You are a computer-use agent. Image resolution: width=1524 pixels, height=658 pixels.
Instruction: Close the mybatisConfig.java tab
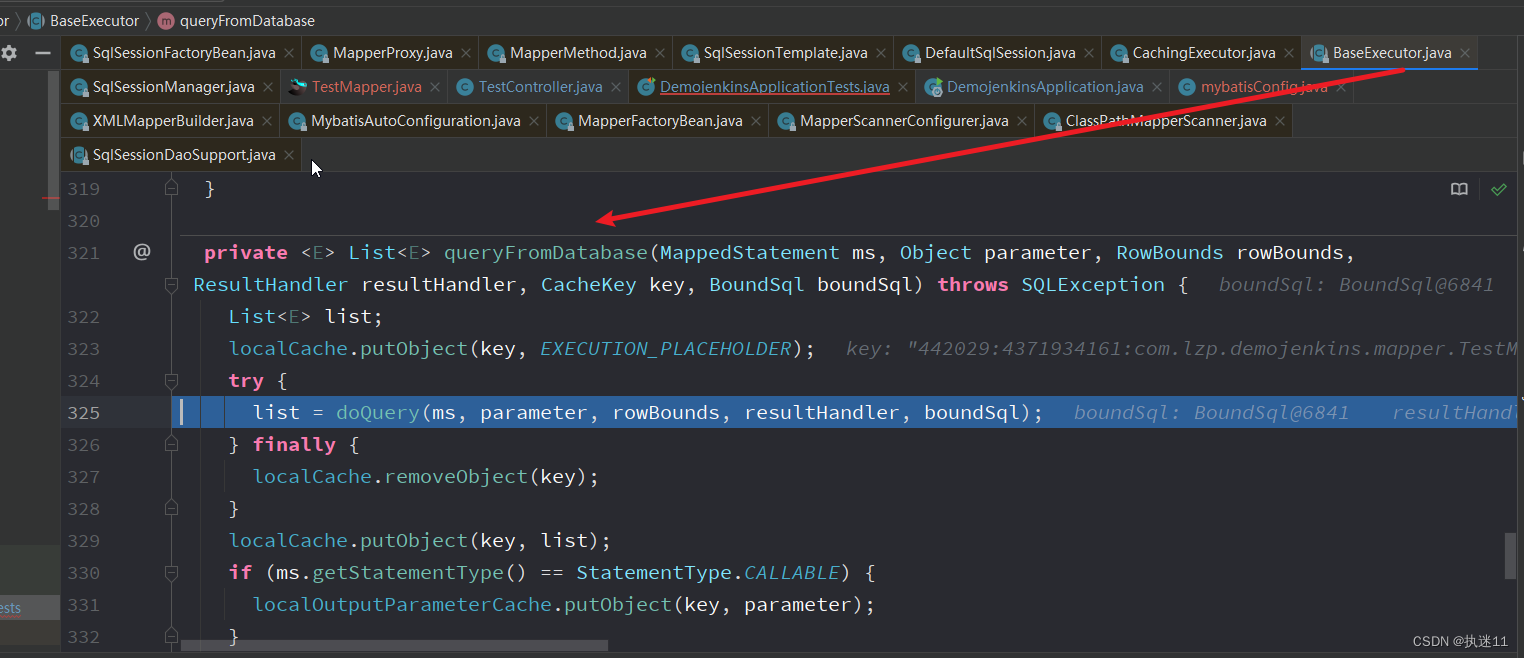coord(1341,87)
